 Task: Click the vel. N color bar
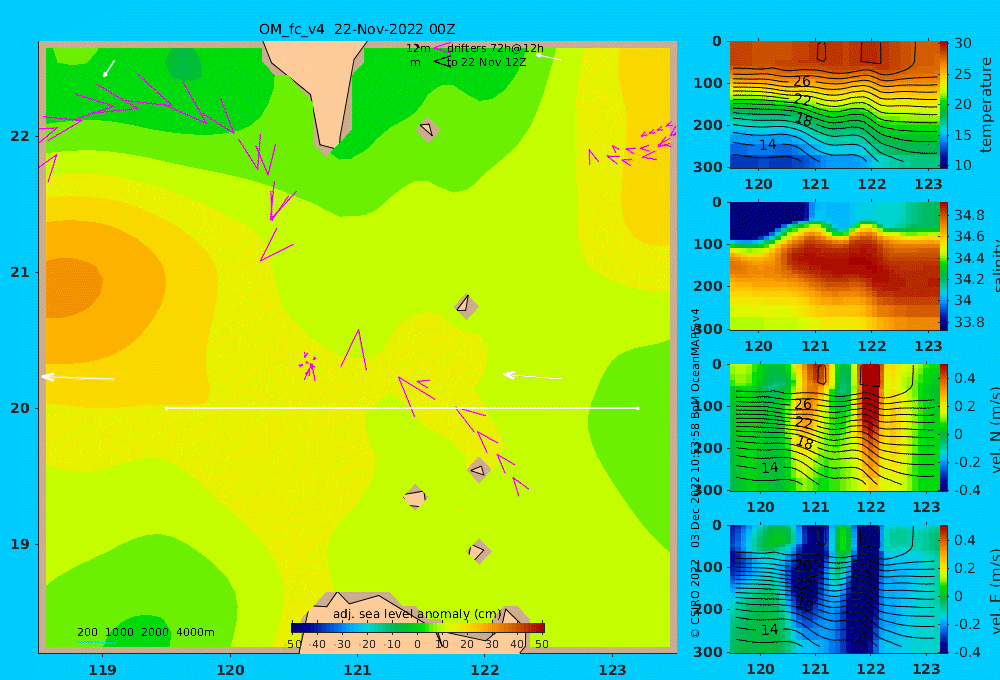(x=944, y=427)
